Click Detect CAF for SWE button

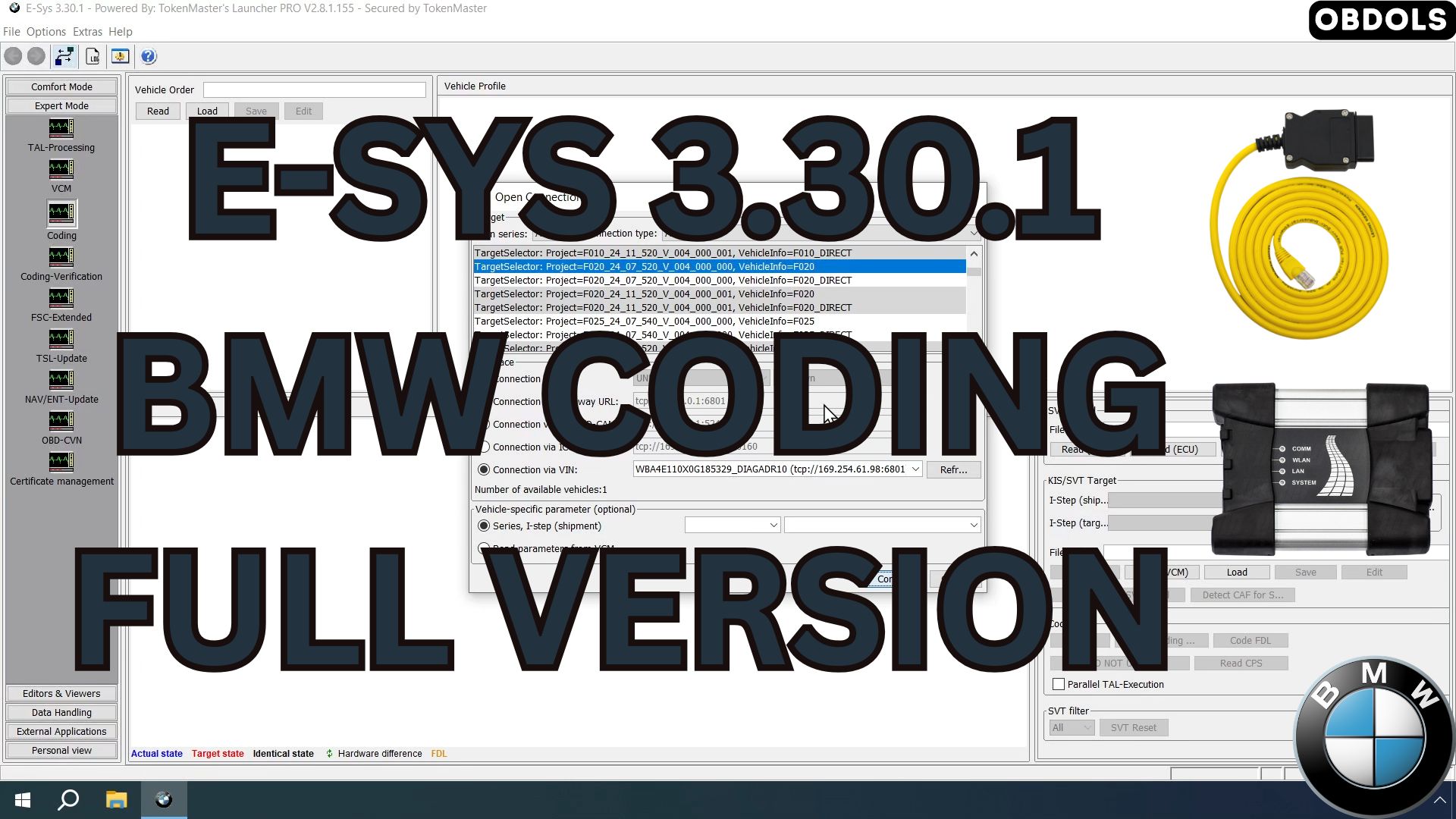pos(1242,595)
